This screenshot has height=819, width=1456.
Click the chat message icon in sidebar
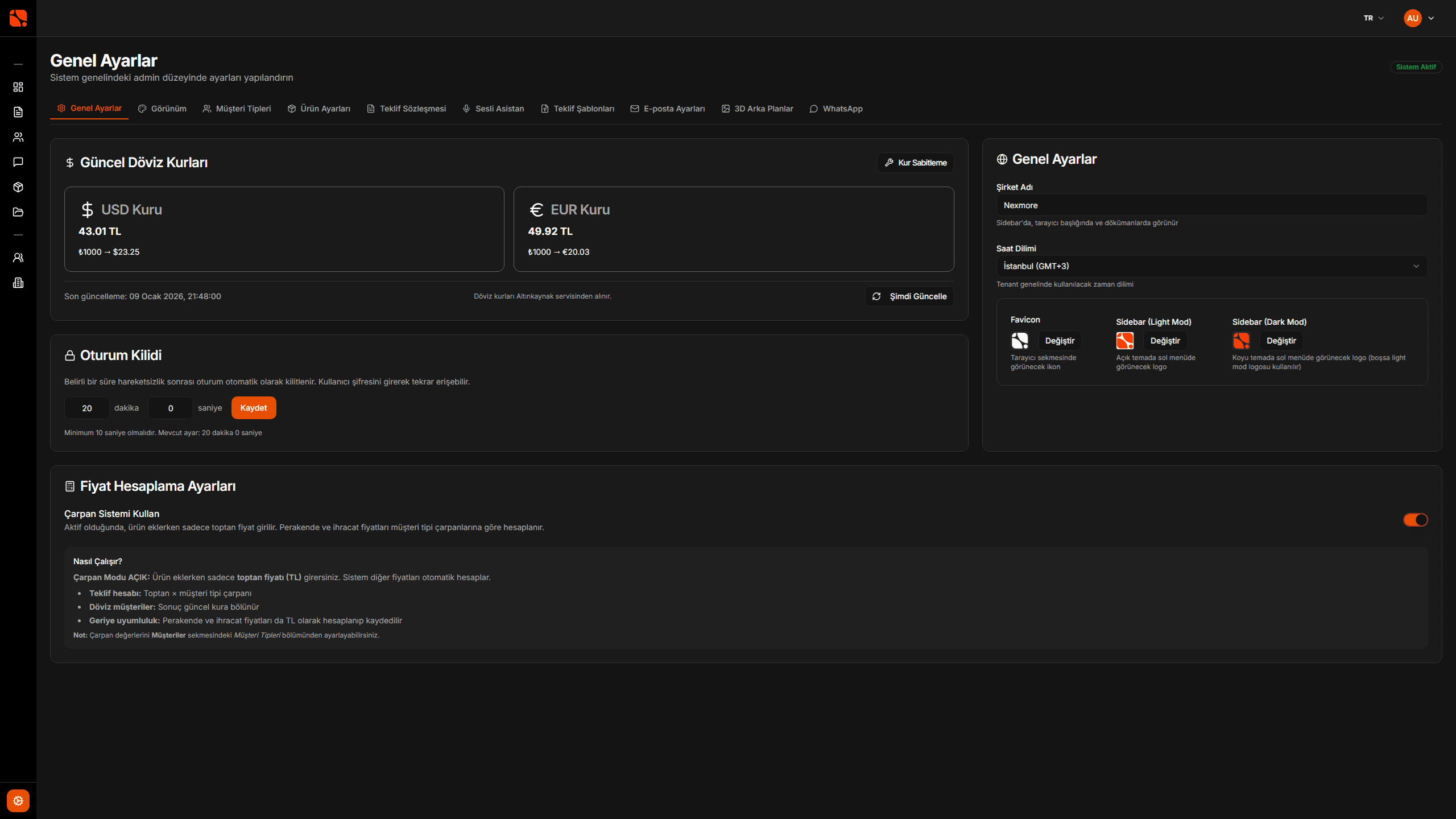coord(18,162)
